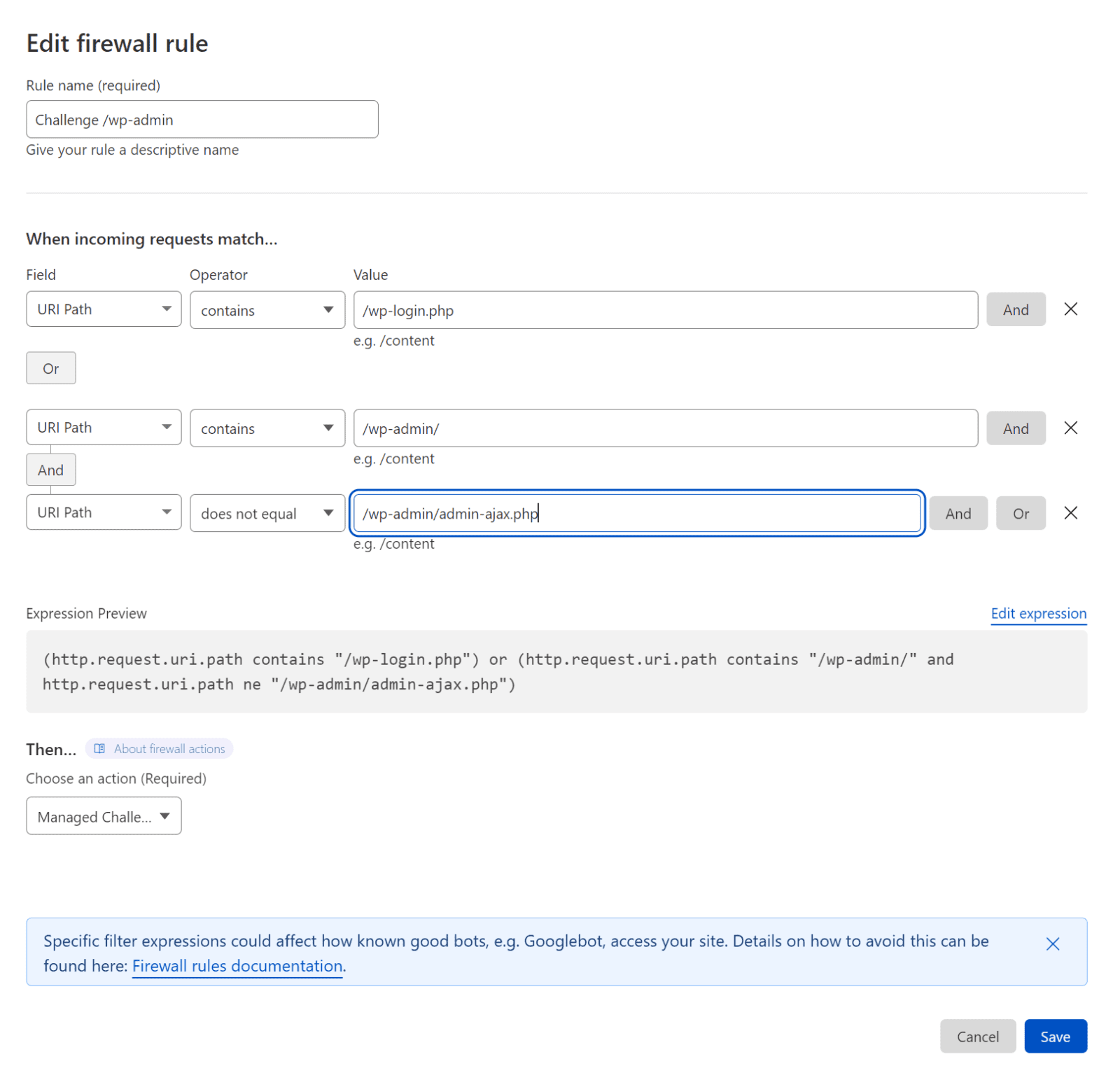Open the Managed Challenge action dropdown
Image resolution: width=1120 pixels, height=1080 pixels.
[x=104, y=815]
